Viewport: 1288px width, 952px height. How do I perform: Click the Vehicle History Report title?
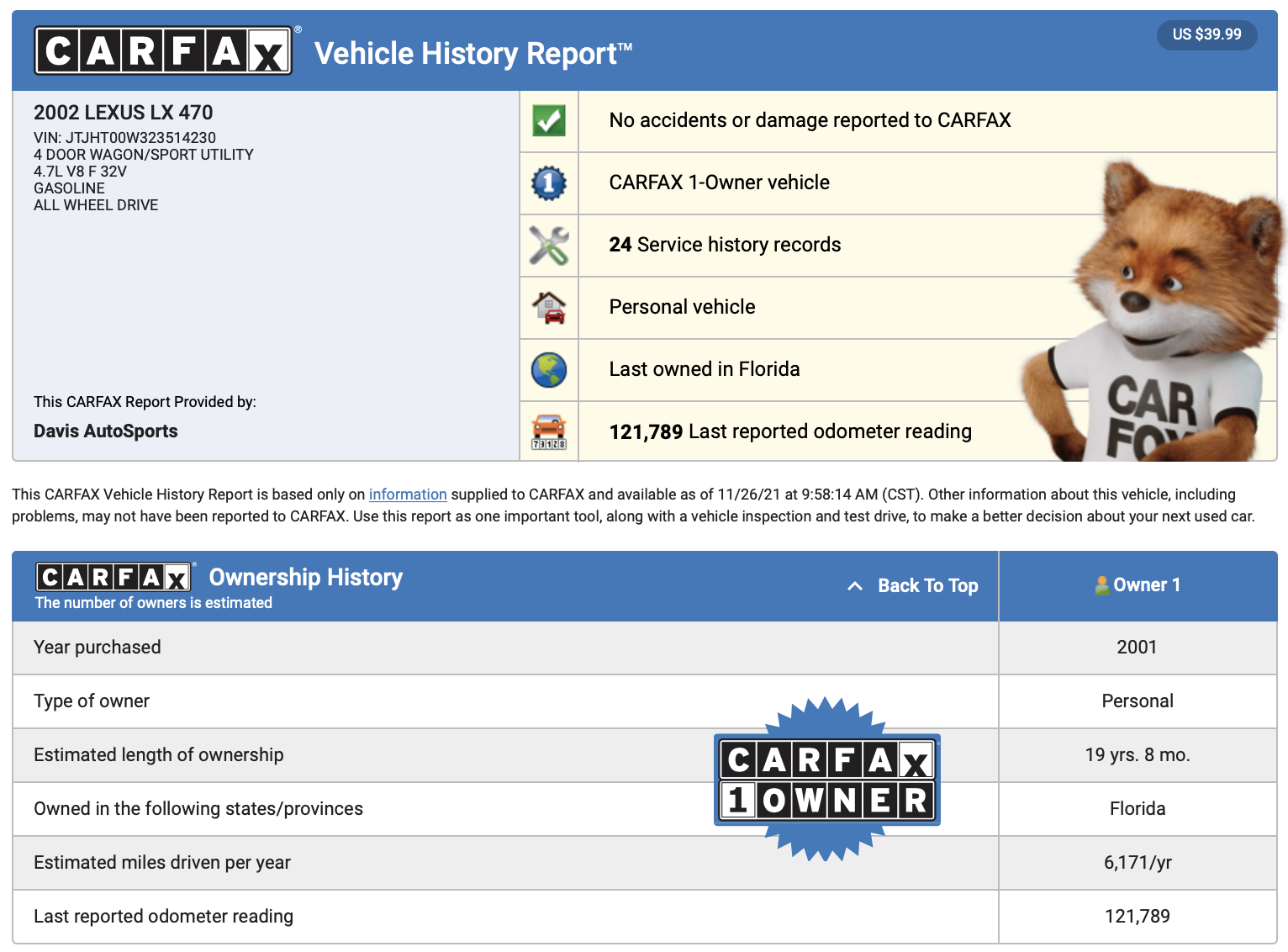point(473,53)
